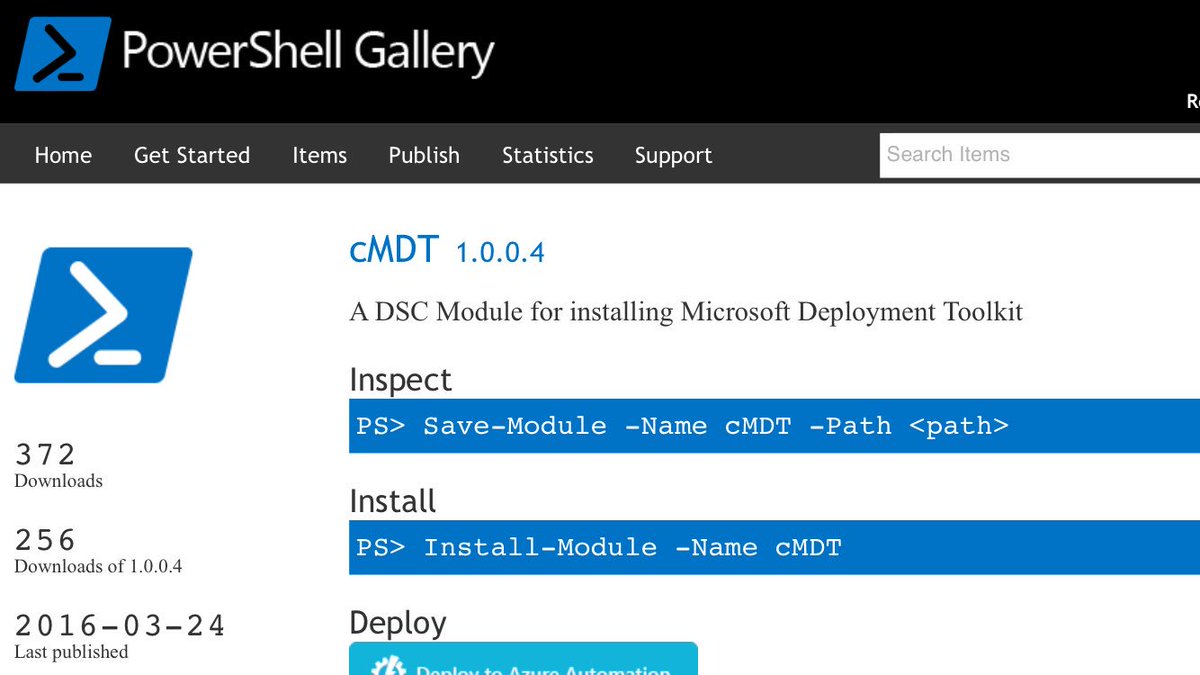The image size is (1200, 675).
Task: Click the Last published label
Action: [x=71, y=652]
